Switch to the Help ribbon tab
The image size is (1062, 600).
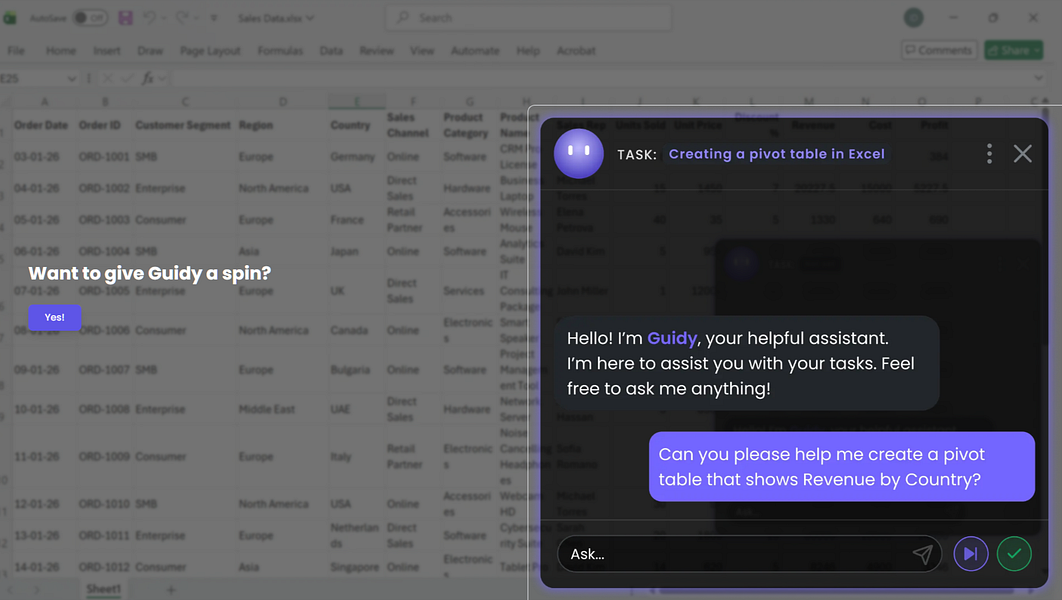528,51
